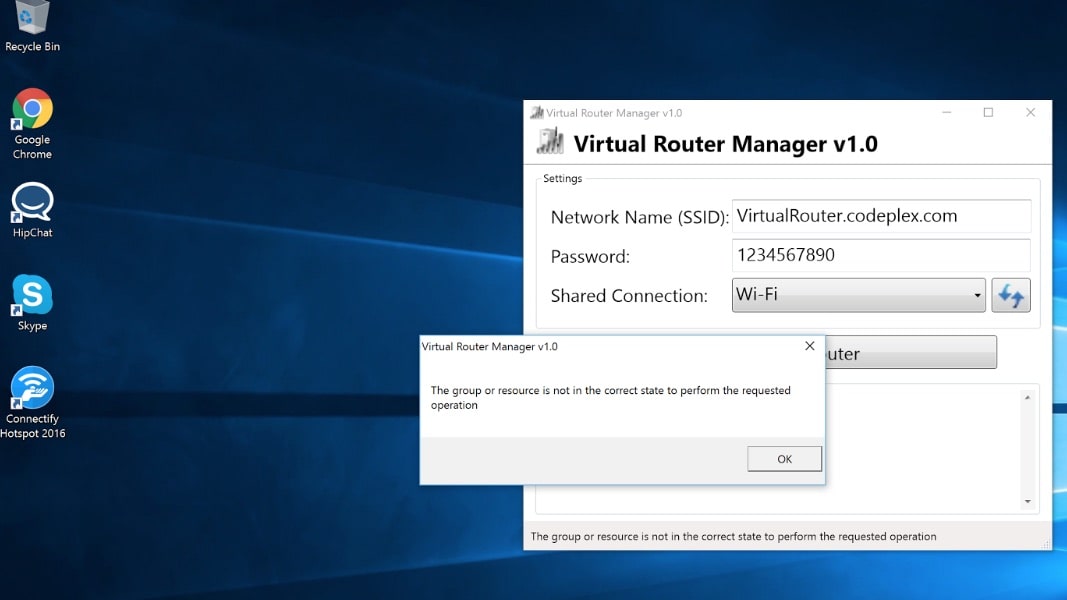Image resolution: width=1067 pixels, height=600 pixels.
Task: Click the status bar error message
Action: point(733,537)
